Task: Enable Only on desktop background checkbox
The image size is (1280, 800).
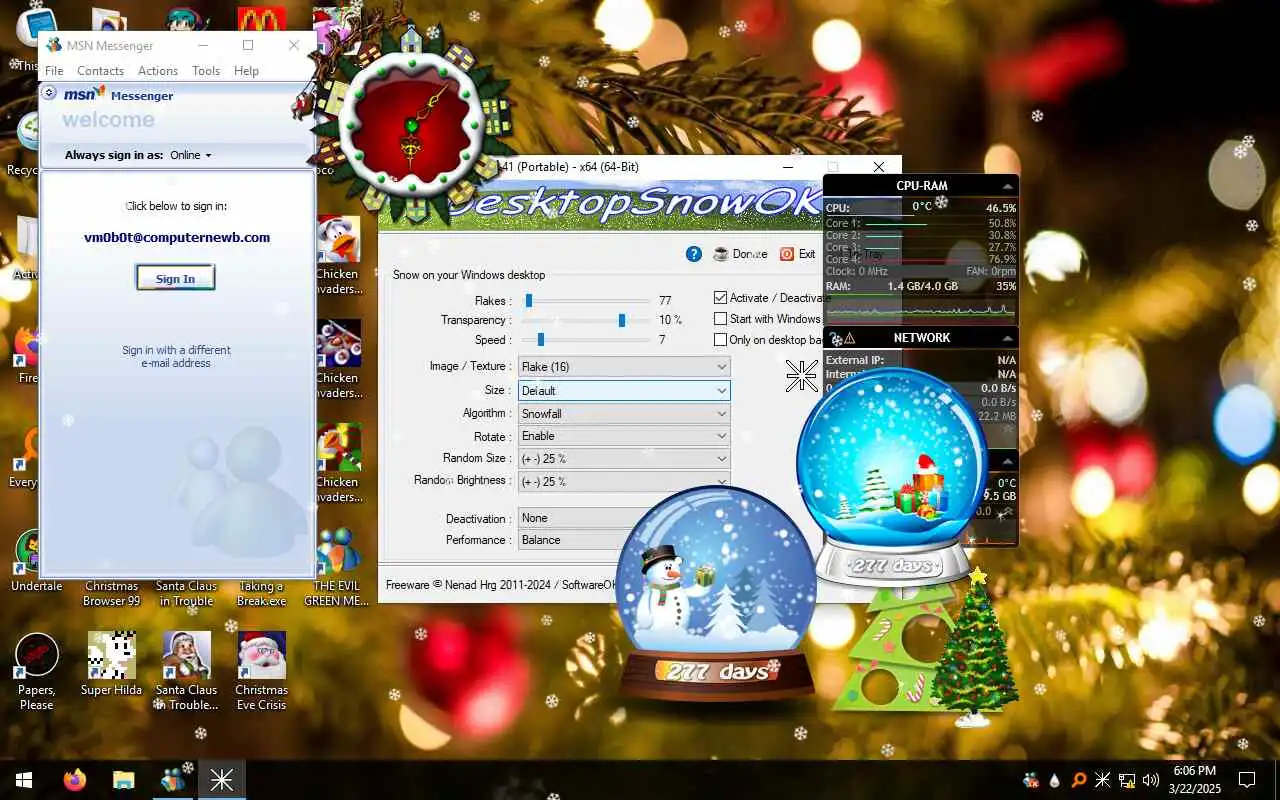Action: (x=720, y=340)
